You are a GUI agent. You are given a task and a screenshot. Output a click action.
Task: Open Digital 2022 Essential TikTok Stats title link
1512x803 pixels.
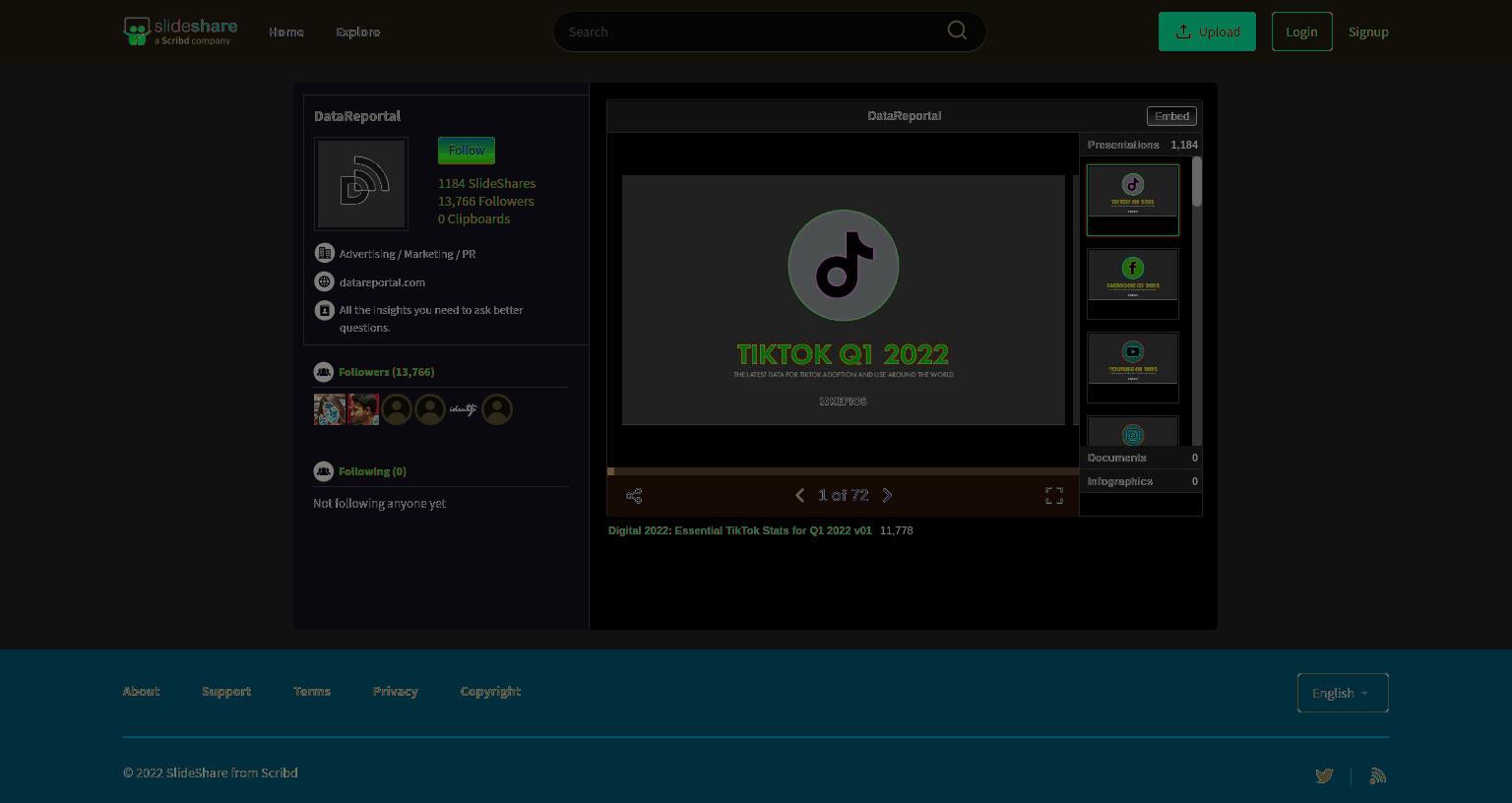point(740,530)
